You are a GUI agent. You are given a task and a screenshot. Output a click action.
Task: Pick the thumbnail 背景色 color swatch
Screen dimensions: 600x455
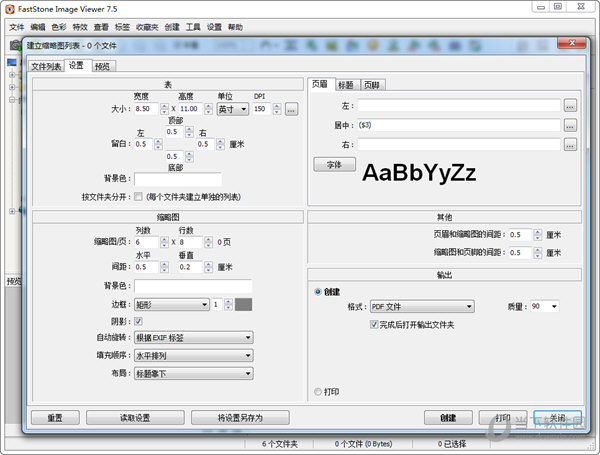point(193,286)
